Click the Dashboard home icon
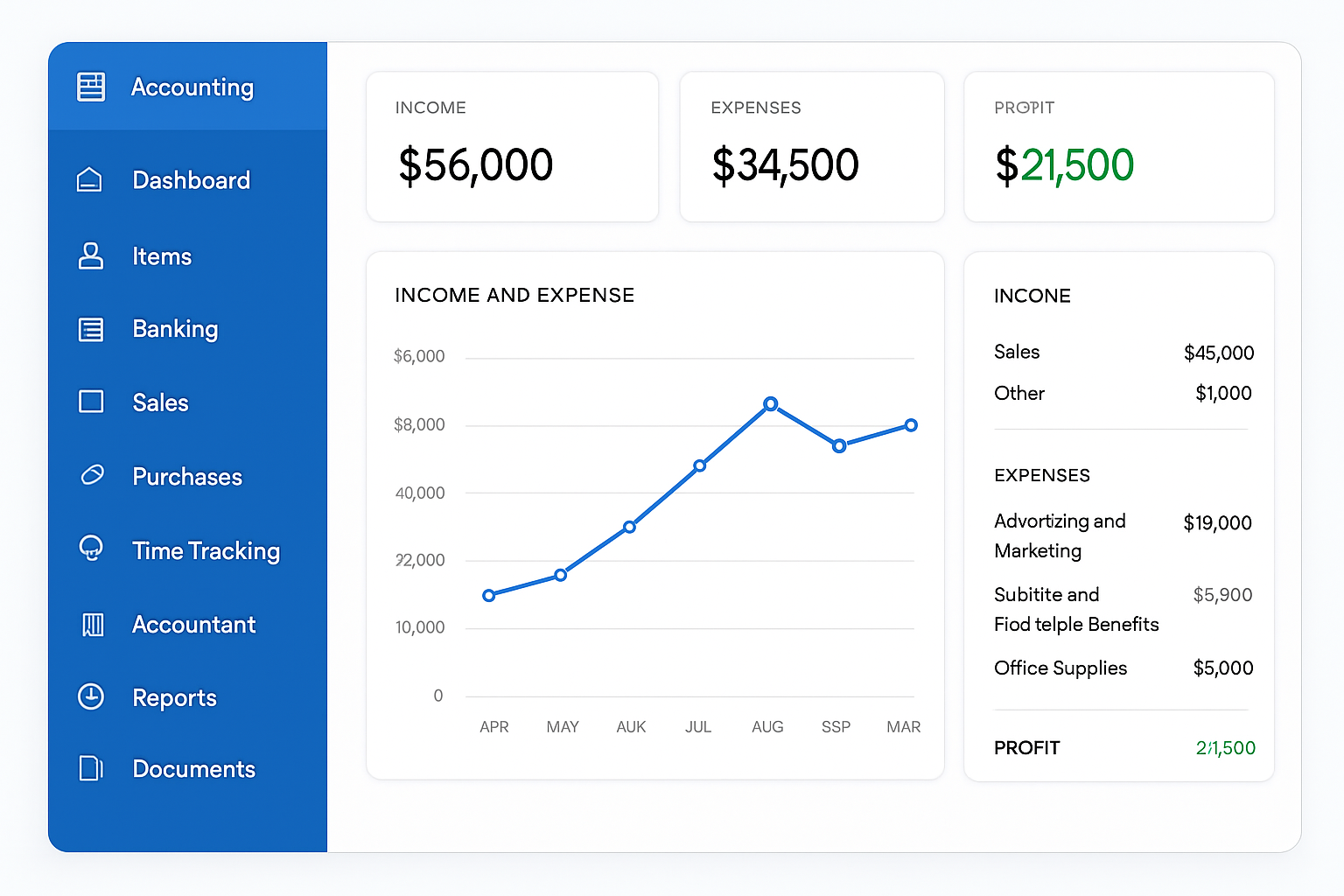Screen dimensions: 1344x896 (x=89, y=179)
